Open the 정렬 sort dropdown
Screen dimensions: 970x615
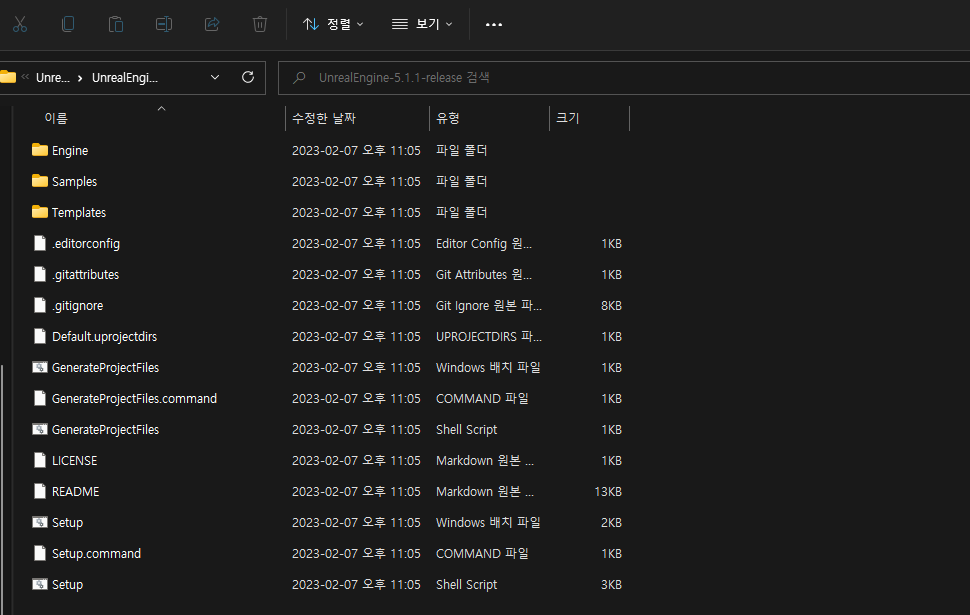tap(333, 24)
